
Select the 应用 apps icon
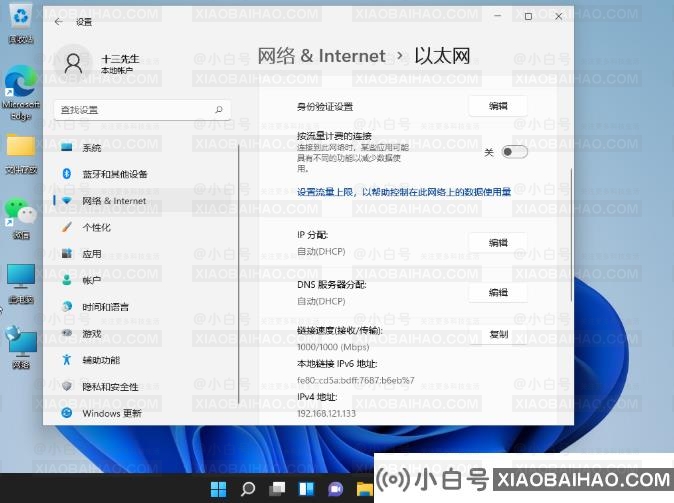tap(67, 254)
